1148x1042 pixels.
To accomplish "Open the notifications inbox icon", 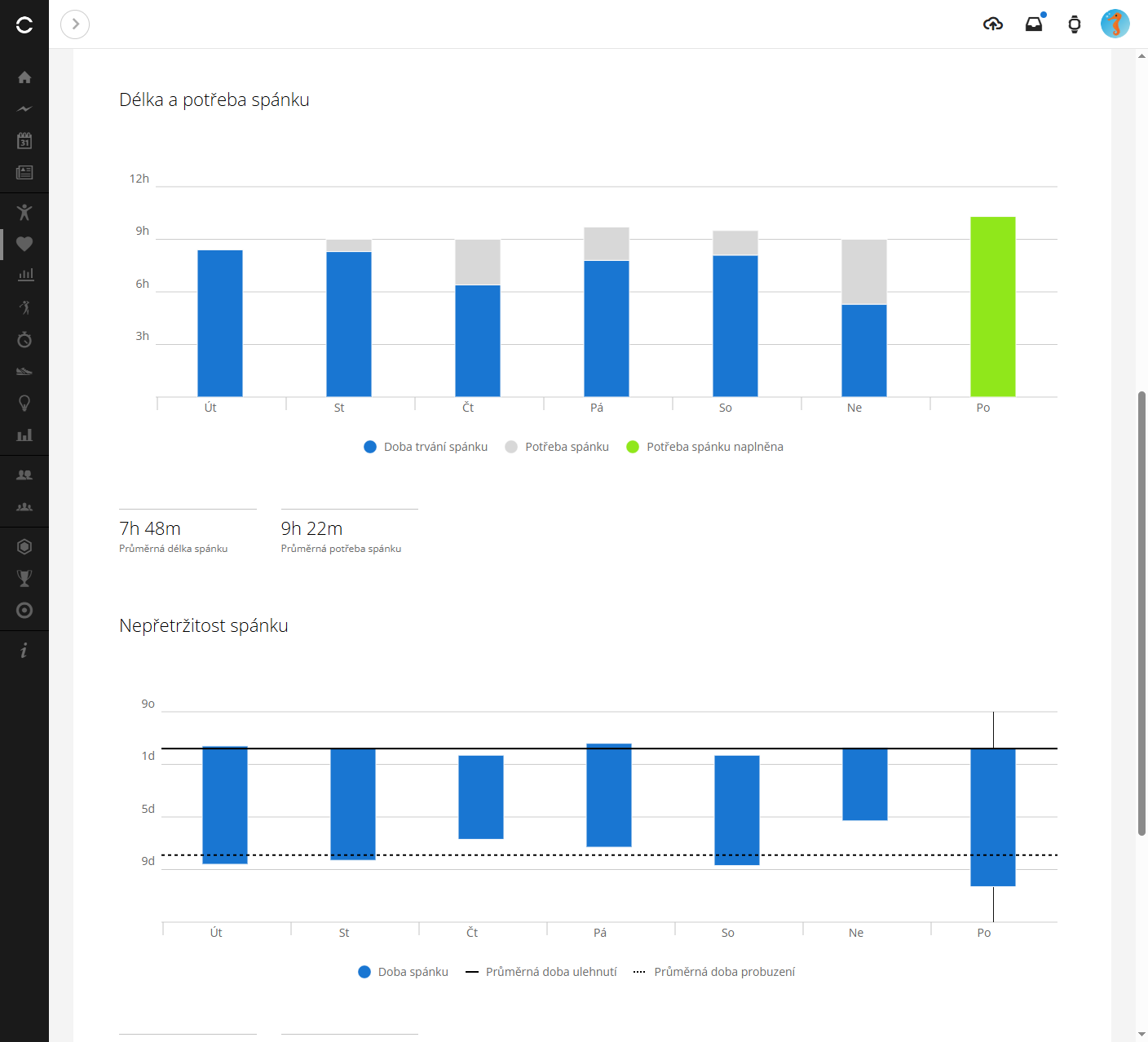I will pos(1034,24).
